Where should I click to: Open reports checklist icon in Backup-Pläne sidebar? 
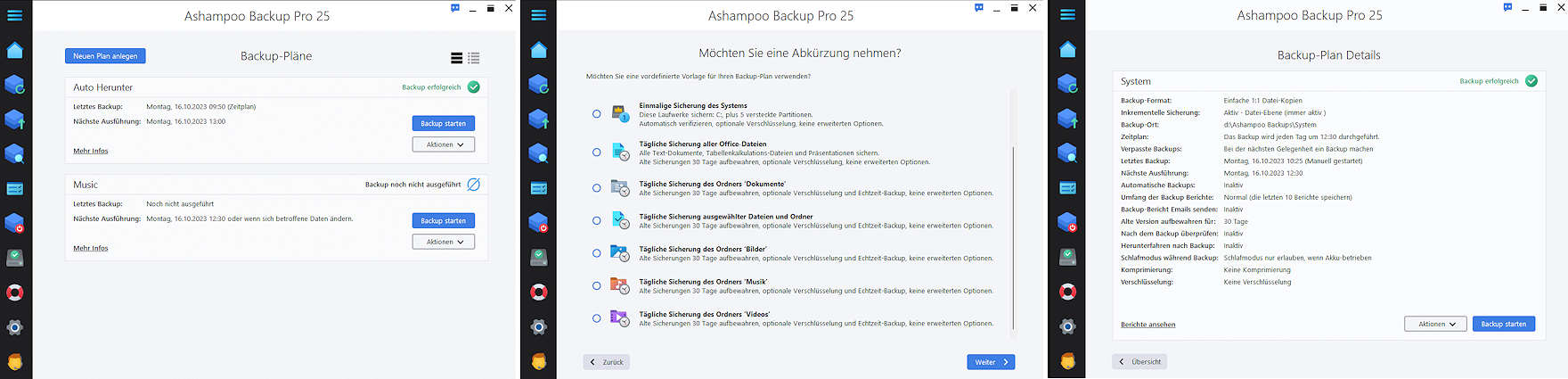15,189
